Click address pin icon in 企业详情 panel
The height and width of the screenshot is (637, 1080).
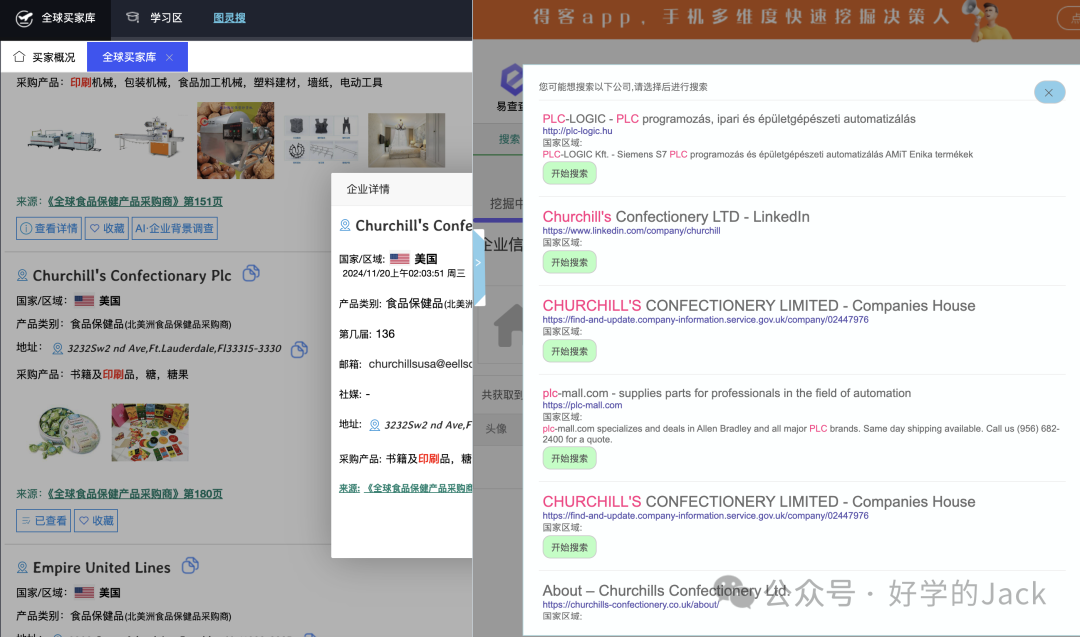(375, 425)
